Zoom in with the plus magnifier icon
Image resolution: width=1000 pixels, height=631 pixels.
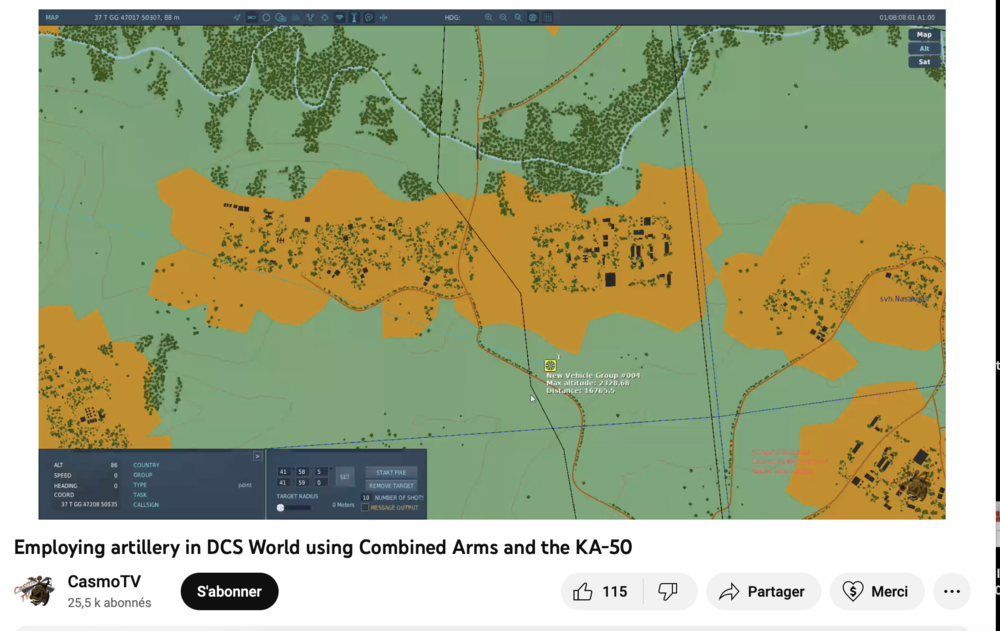pos(489,17)
